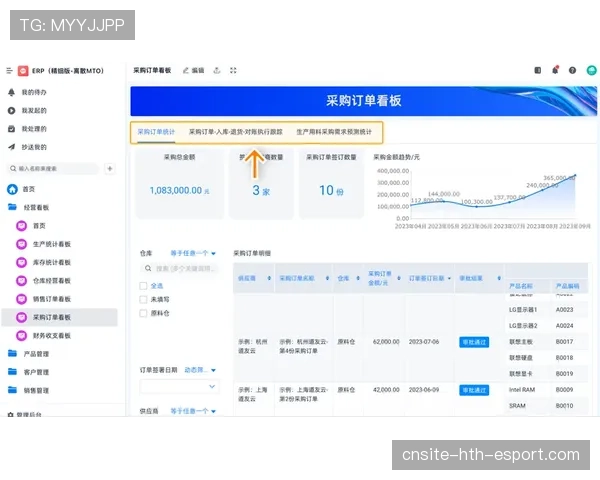Image resolution: width=600 pixels, height=480 pixels.
Task: Click product code B0010 cell
Action: (564, 406)
